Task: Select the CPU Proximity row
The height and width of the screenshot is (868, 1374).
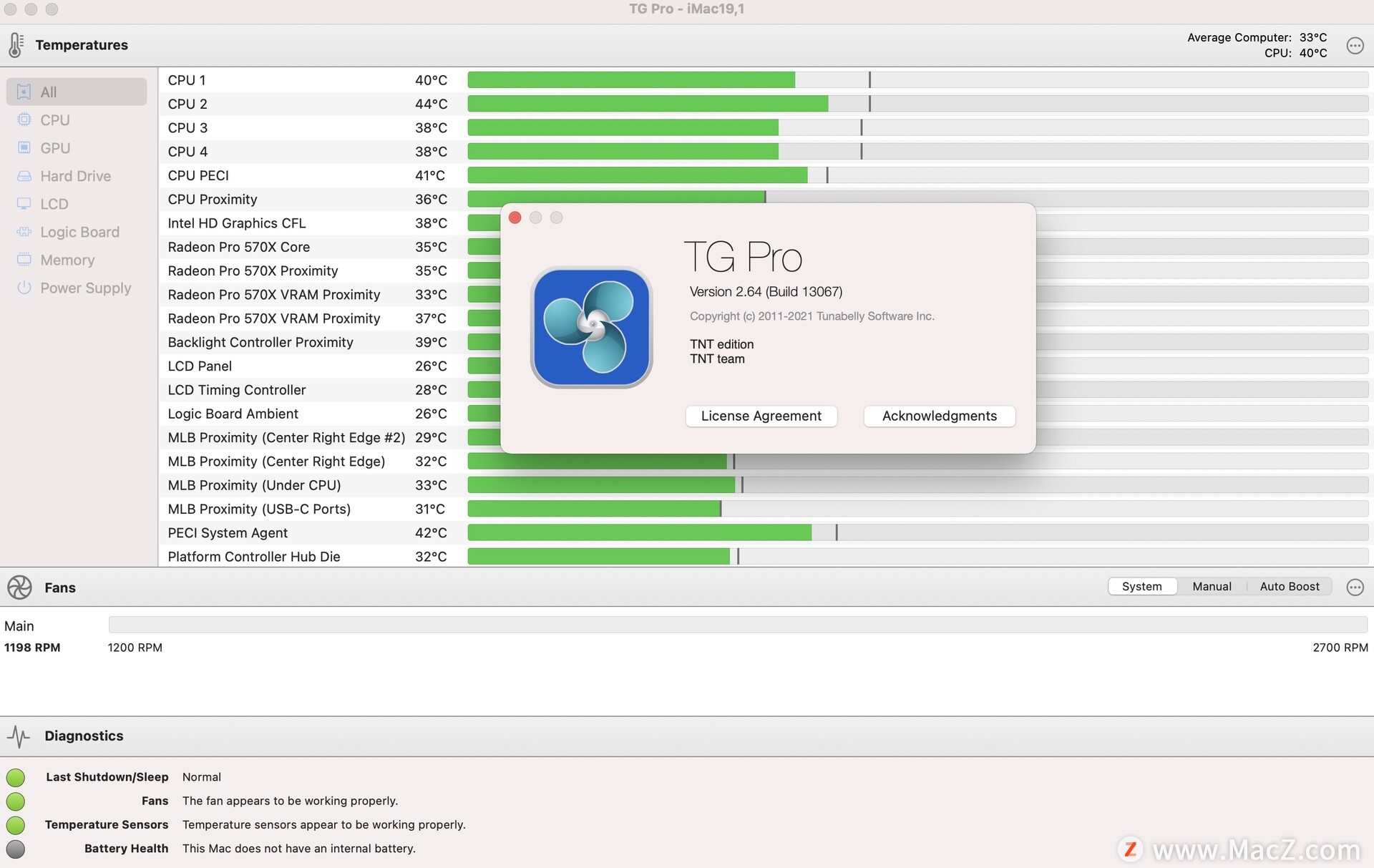Action: (x=766, y=199)
